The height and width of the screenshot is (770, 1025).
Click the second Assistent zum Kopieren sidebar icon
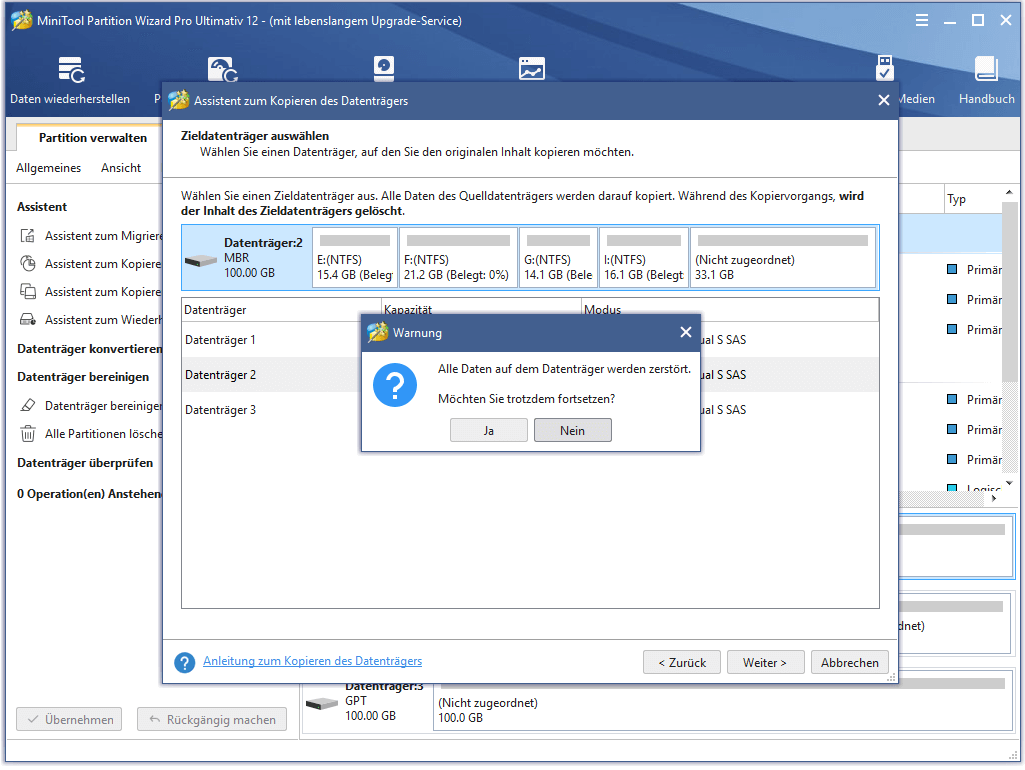pos(27,292)
